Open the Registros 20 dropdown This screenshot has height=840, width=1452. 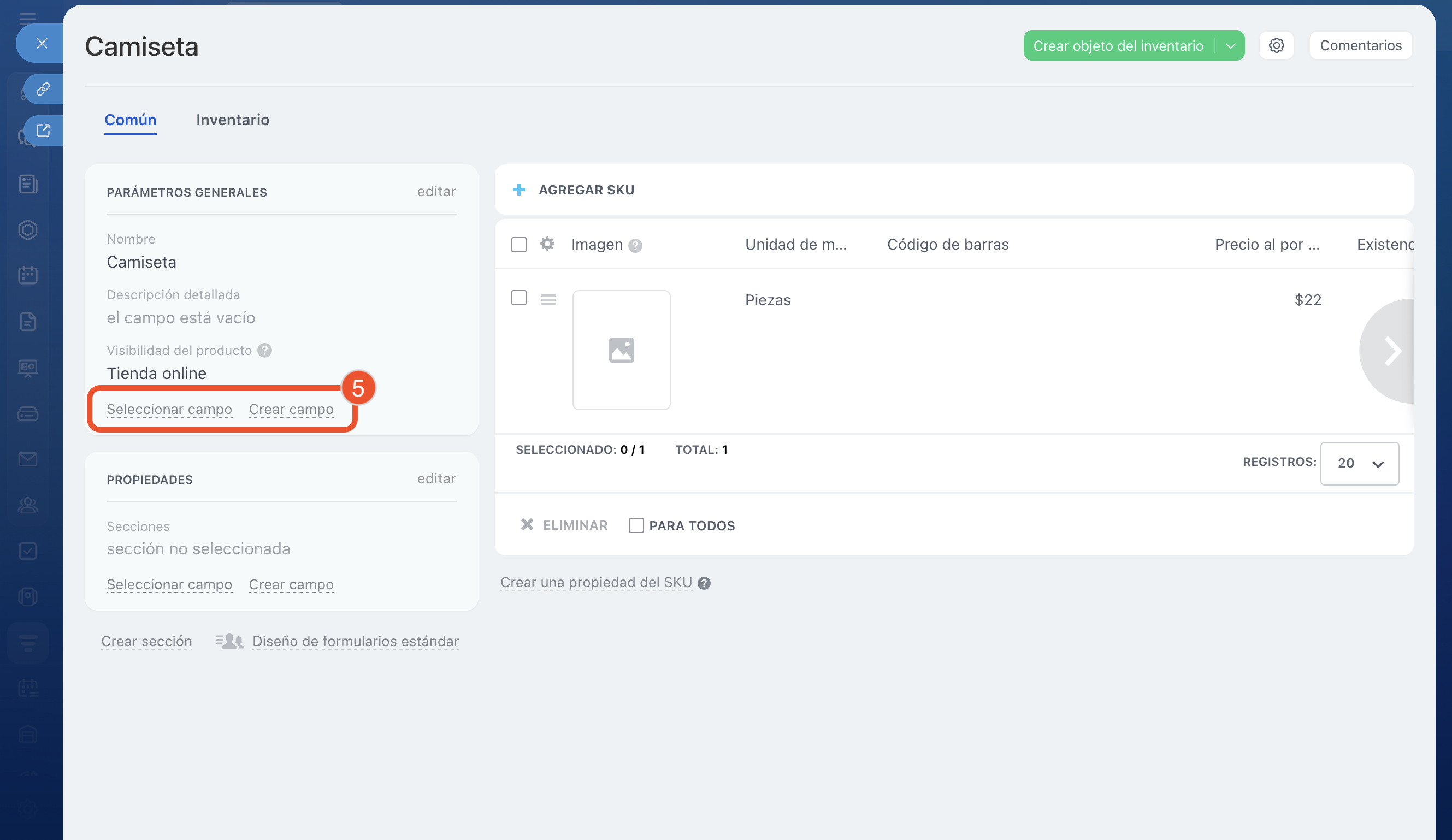(1359, 463)
